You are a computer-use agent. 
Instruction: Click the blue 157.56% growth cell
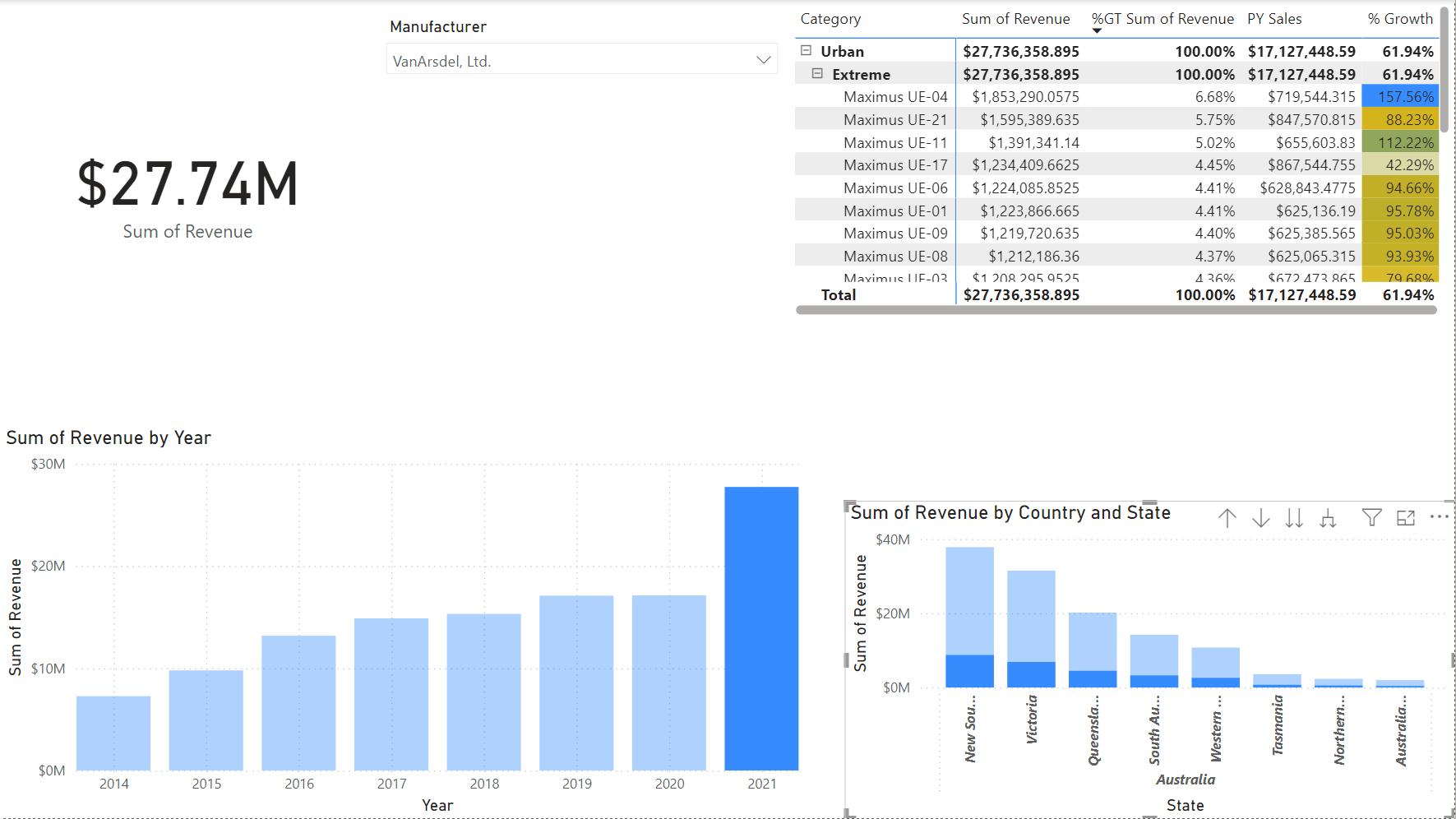click(x=1400, y=96)
